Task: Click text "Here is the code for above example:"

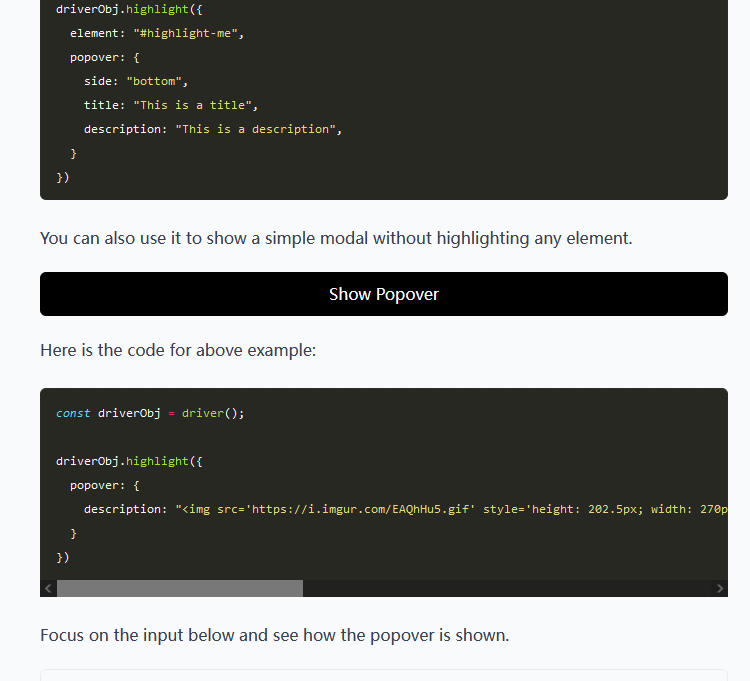Action: [x=178, y=350]
